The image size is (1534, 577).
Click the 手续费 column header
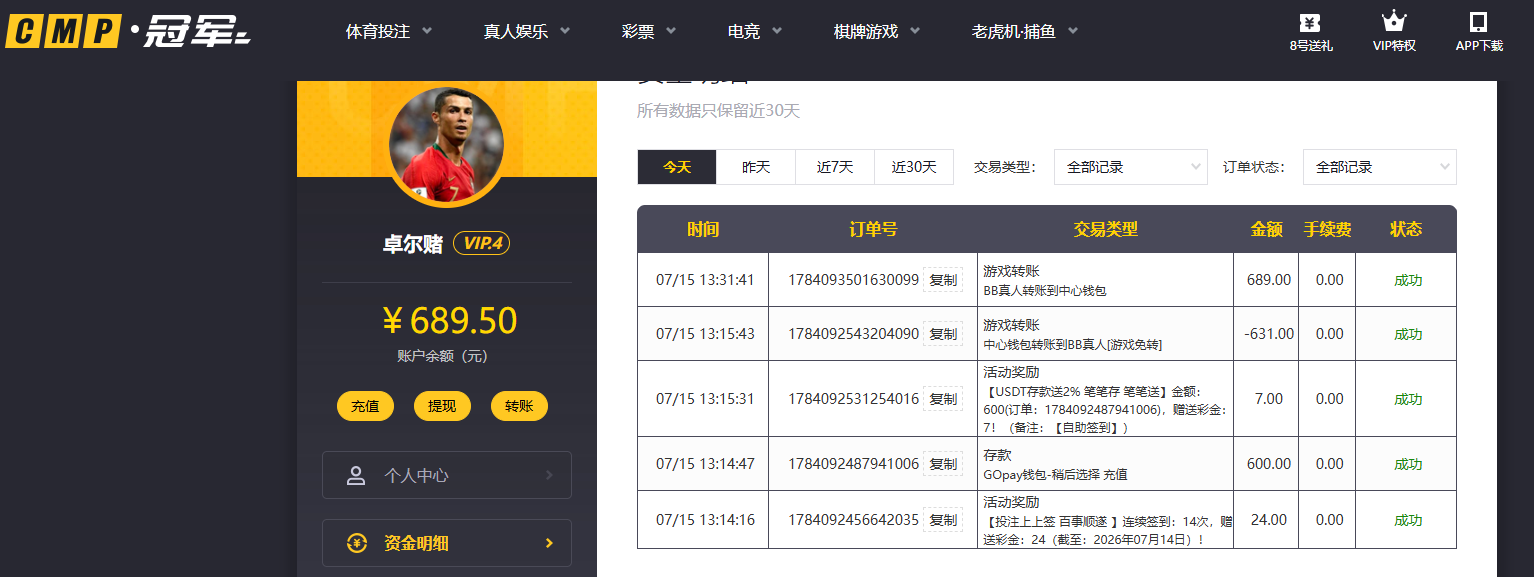[1328, 229]
